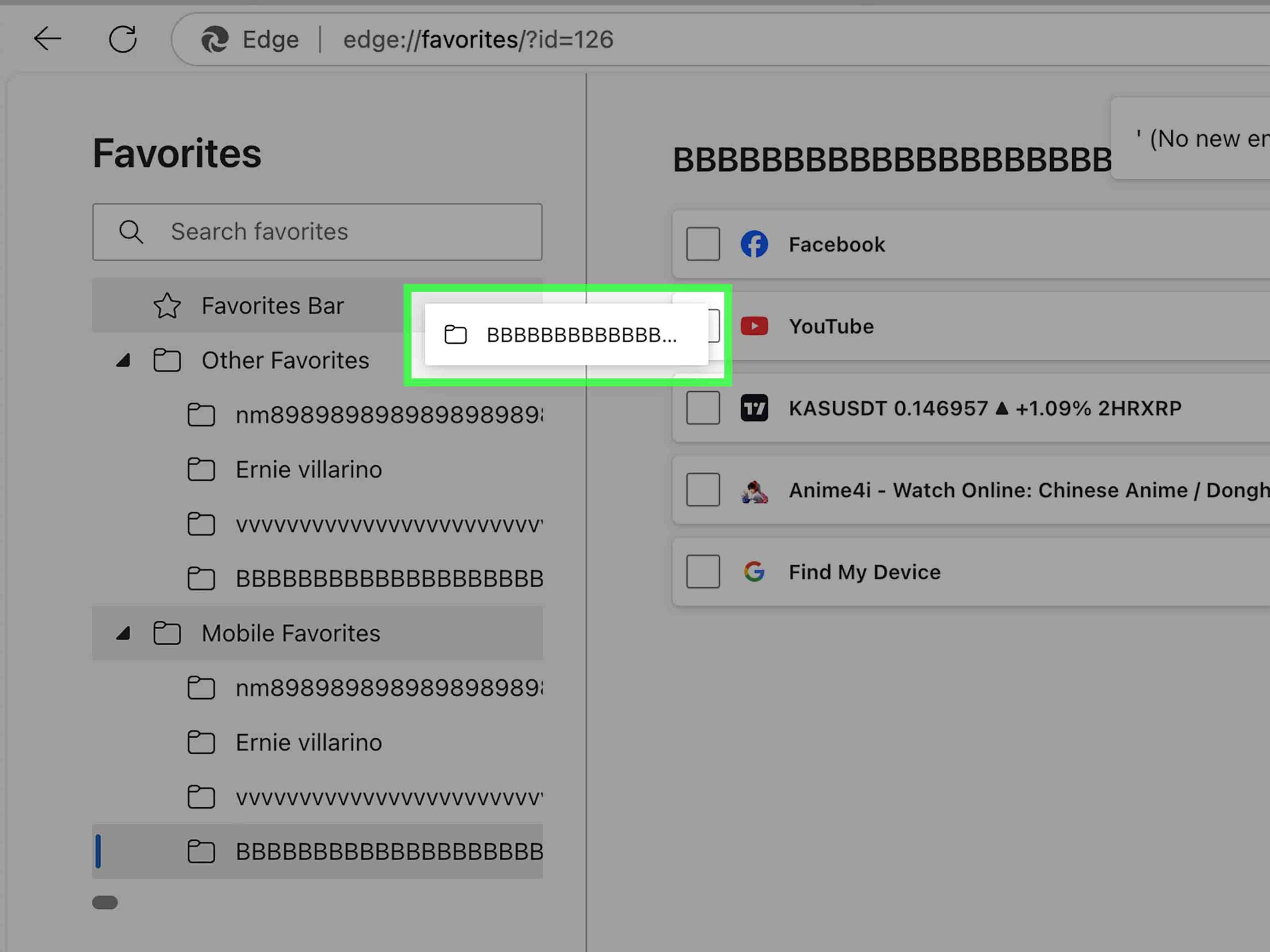Click the Facebook favicon icon

pyautogui.click(x=754, y=244)
